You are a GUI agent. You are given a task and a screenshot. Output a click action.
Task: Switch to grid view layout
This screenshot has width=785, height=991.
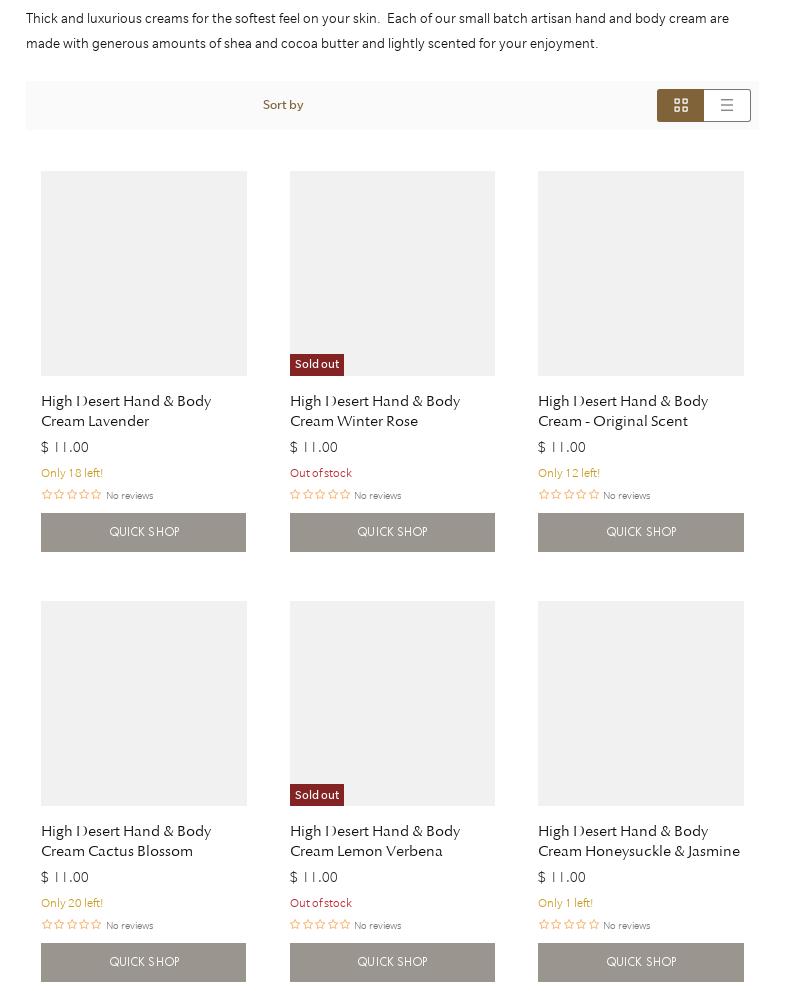click(x=680, y=106)
